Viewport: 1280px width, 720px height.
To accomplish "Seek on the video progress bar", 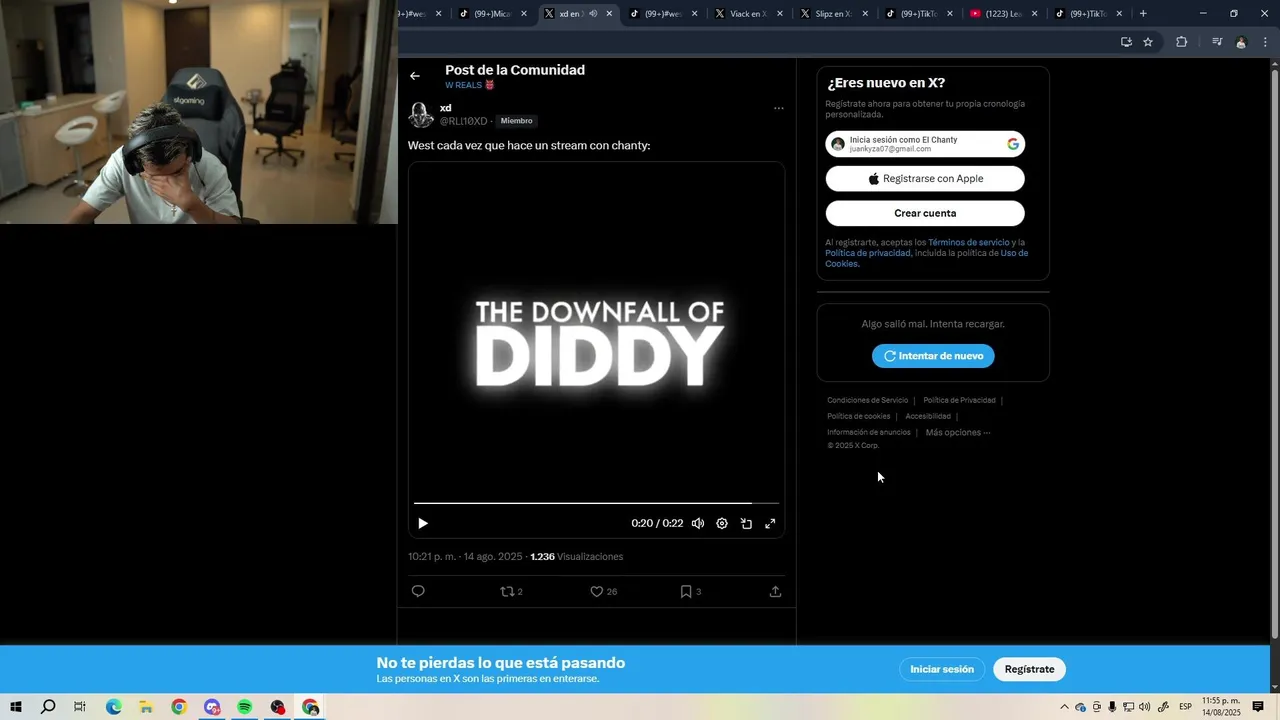I will click(596, 503).
